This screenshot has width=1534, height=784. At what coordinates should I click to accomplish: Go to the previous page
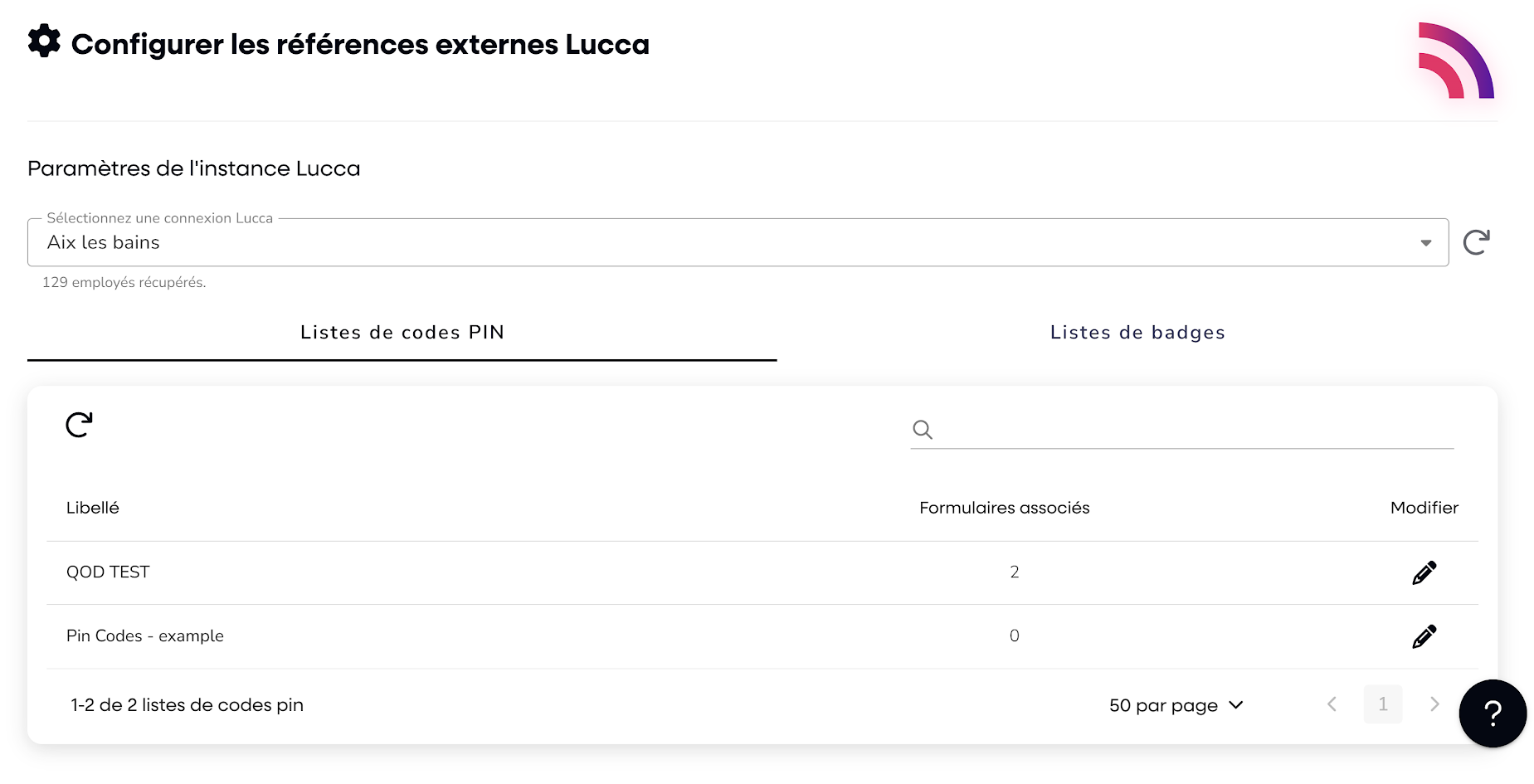(1332, 704)
